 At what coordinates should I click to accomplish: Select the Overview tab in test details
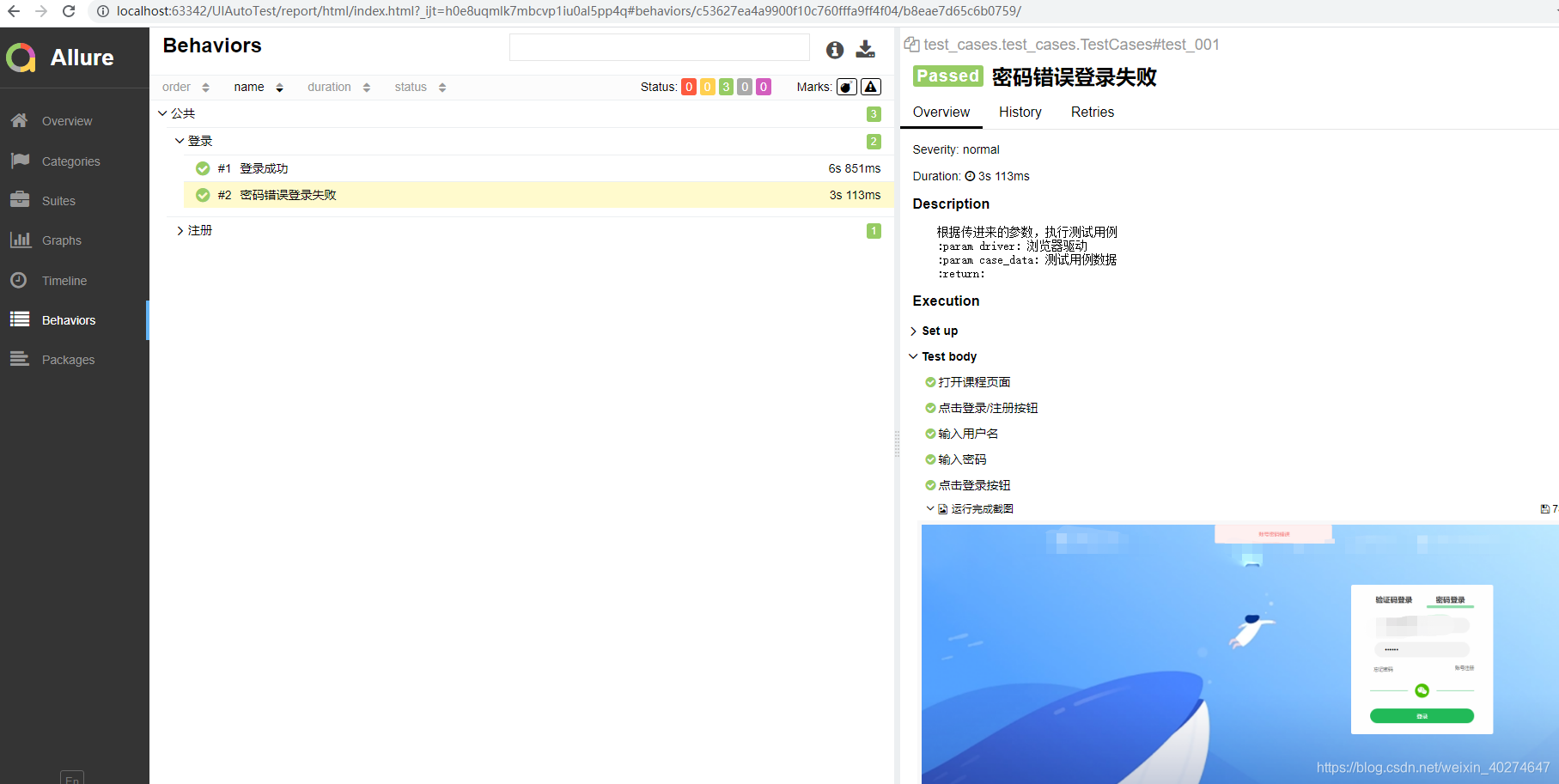pyautogui.click(x=941, y=112)
